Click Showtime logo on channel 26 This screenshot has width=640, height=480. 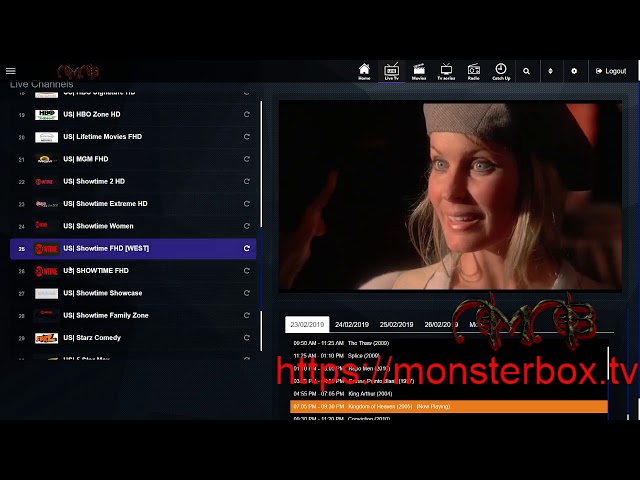coord(46,271)
